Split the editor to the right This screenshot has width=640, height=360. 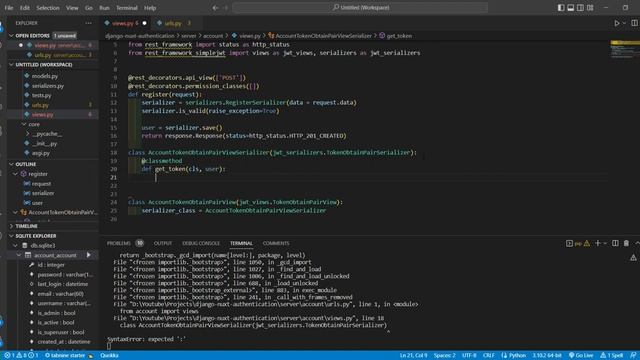634,23
